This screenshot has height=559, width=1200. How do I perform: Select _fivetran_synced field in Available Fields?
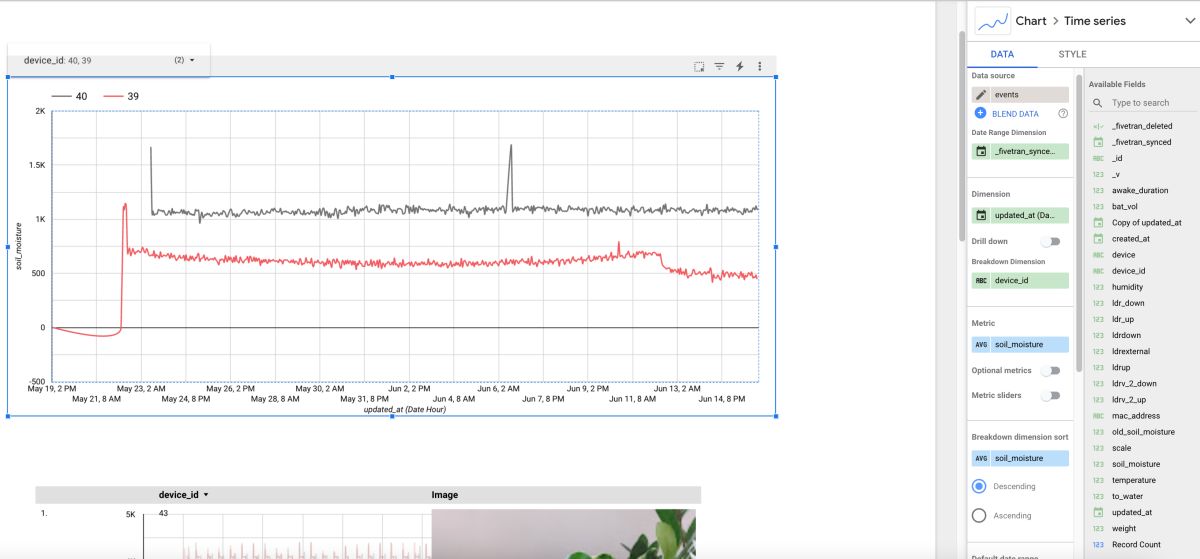point(1141,142)
